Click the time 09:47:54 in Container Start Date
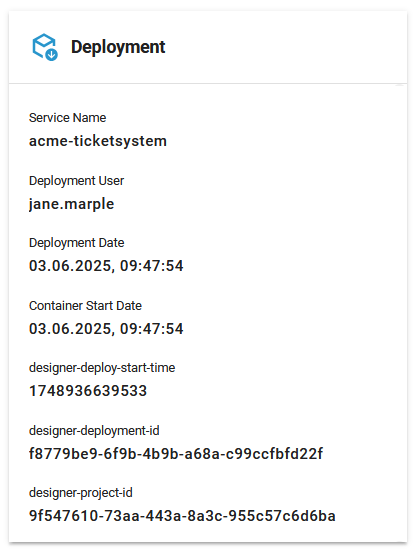 click(152, 329)
